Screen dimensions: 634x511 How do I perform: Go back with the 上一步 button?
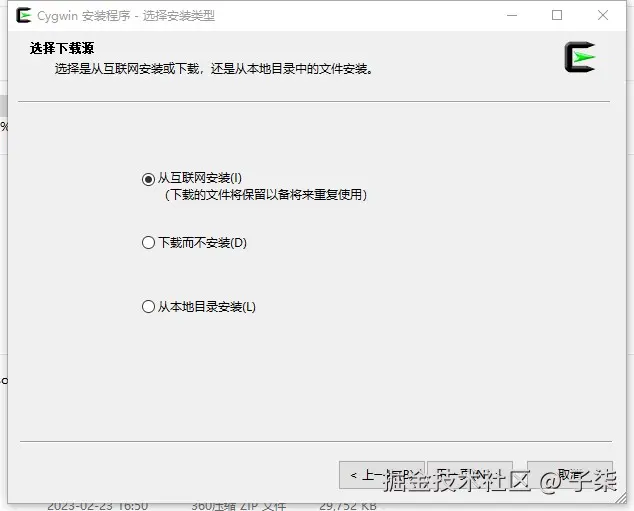coord(382,475)
